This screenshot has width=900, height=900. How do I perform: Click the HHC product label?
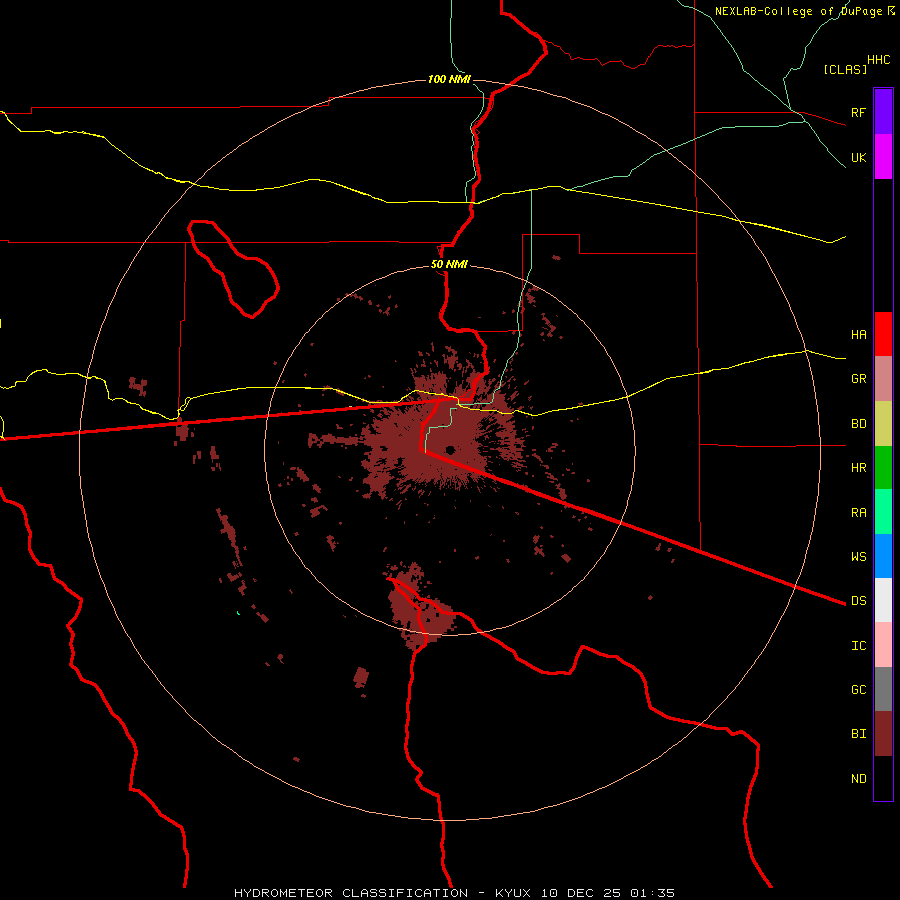tap(878, 60)
